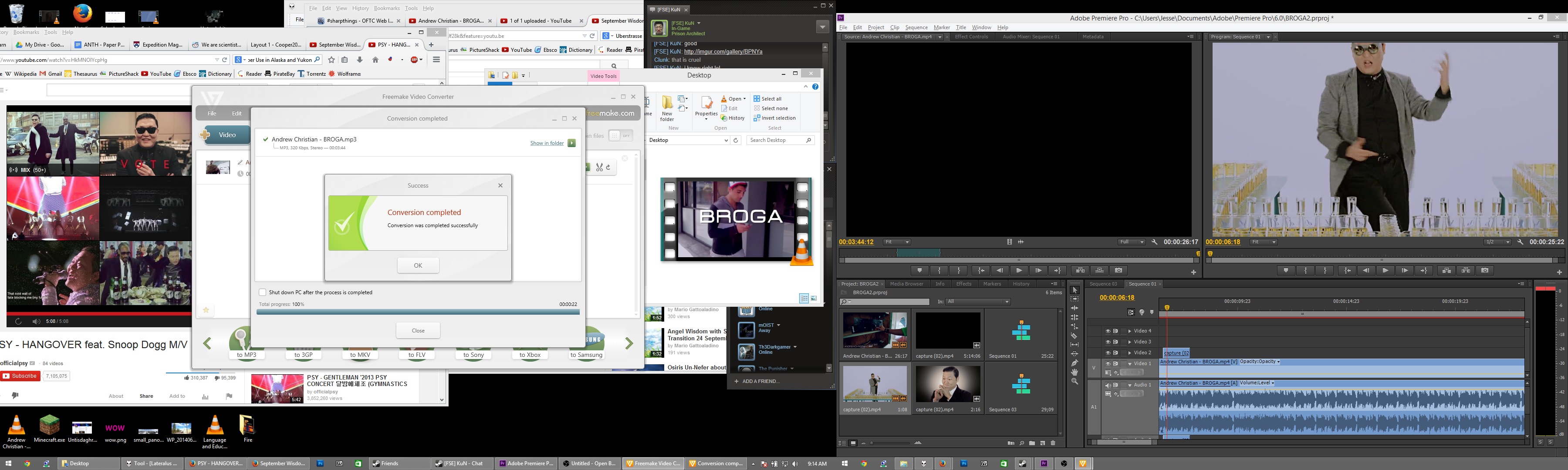1568x470 pixels.
Task: Open Program monitor 1/2 resolution dropdown
Action: pos(1497,242)
